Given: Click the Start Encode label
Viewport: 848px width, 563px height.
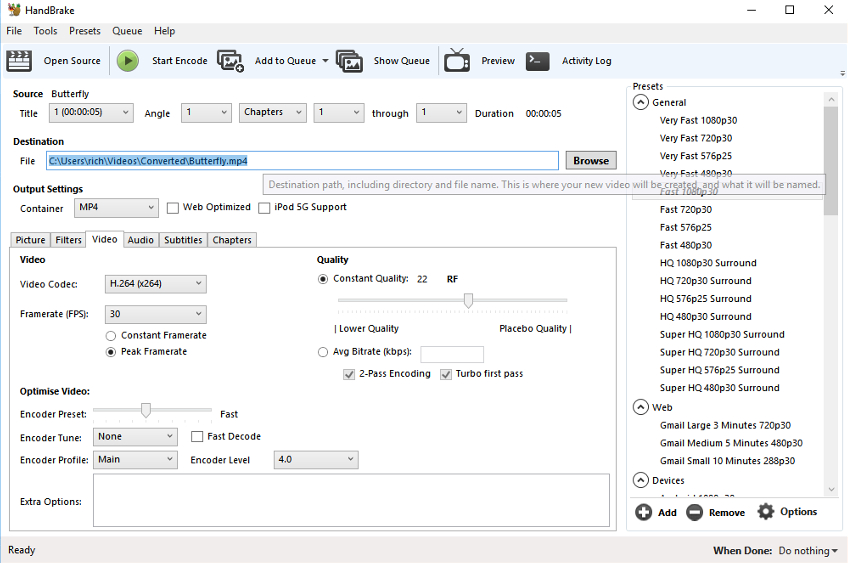Looking at the screenshot, I should point(180,61).
